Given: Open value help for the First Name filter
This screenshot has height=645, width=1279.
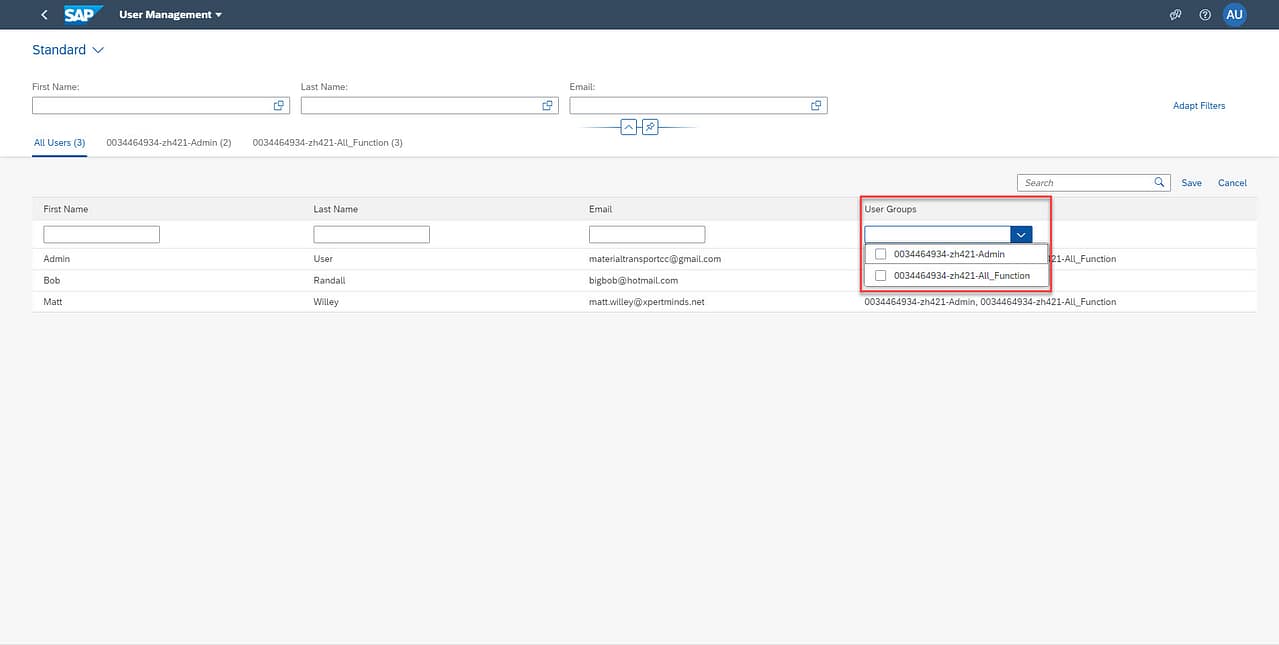Looking at the screenshot, I should 279,104.
